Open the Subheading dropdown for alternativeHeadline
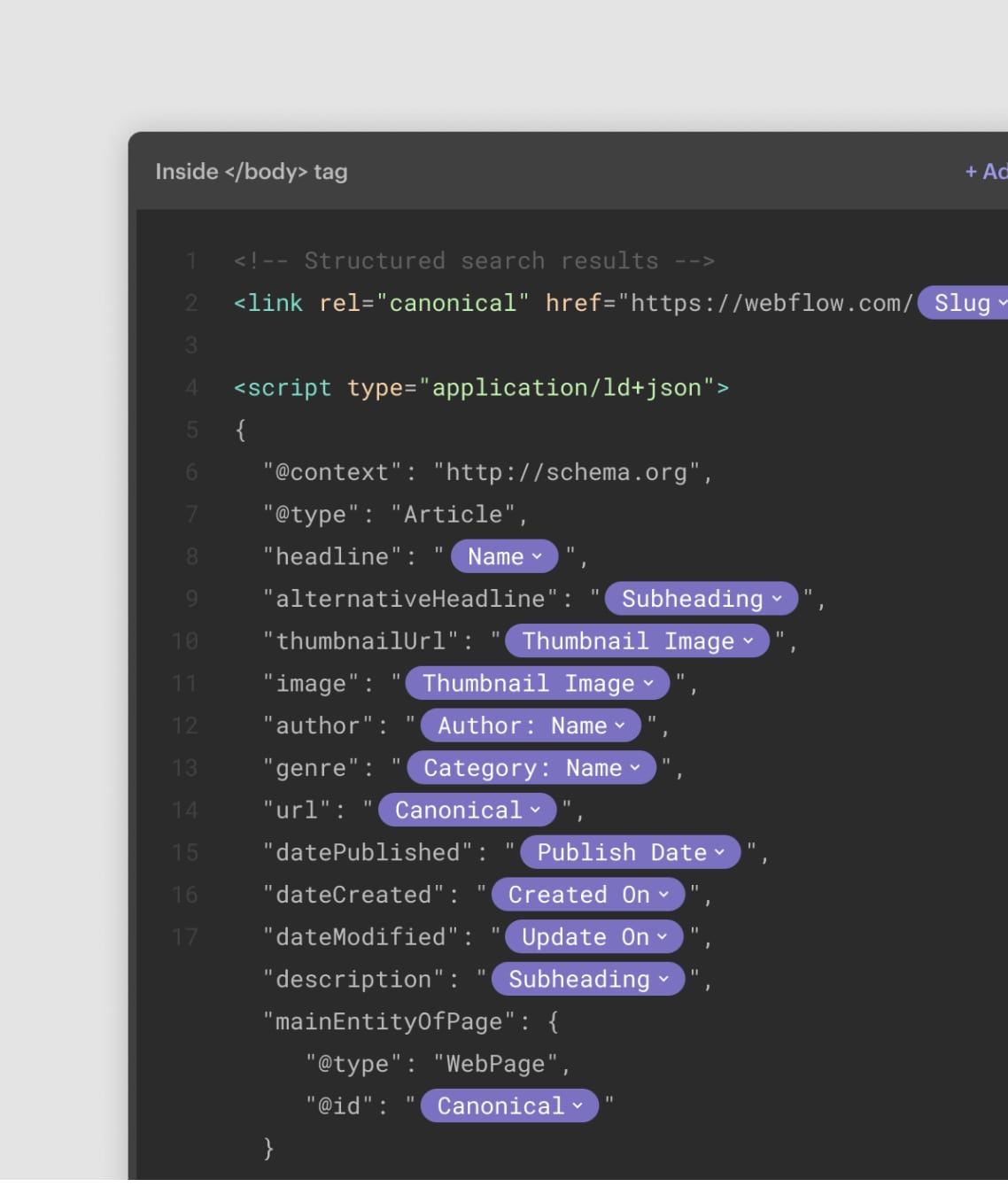Image resolution: width=1008 pixels, height=1187 pixels. coord(699,599)
